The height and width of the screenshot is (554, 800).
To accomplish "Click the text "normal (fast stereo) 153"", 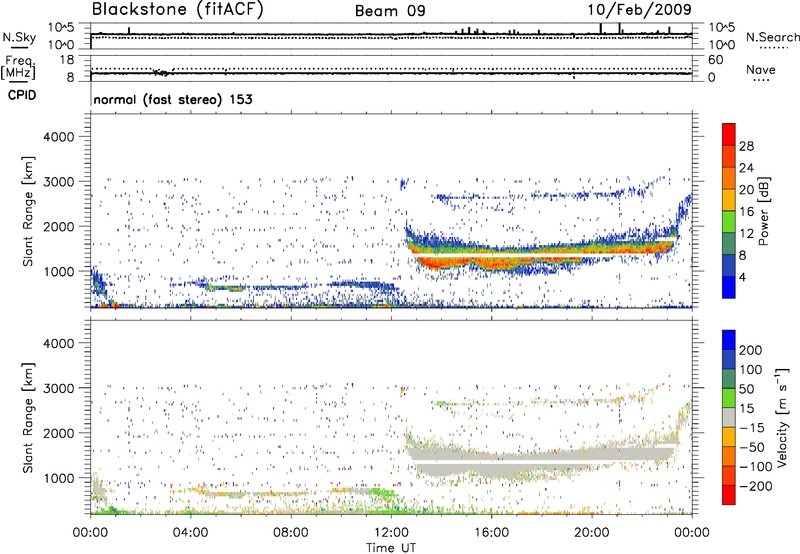I will [173, 99].
